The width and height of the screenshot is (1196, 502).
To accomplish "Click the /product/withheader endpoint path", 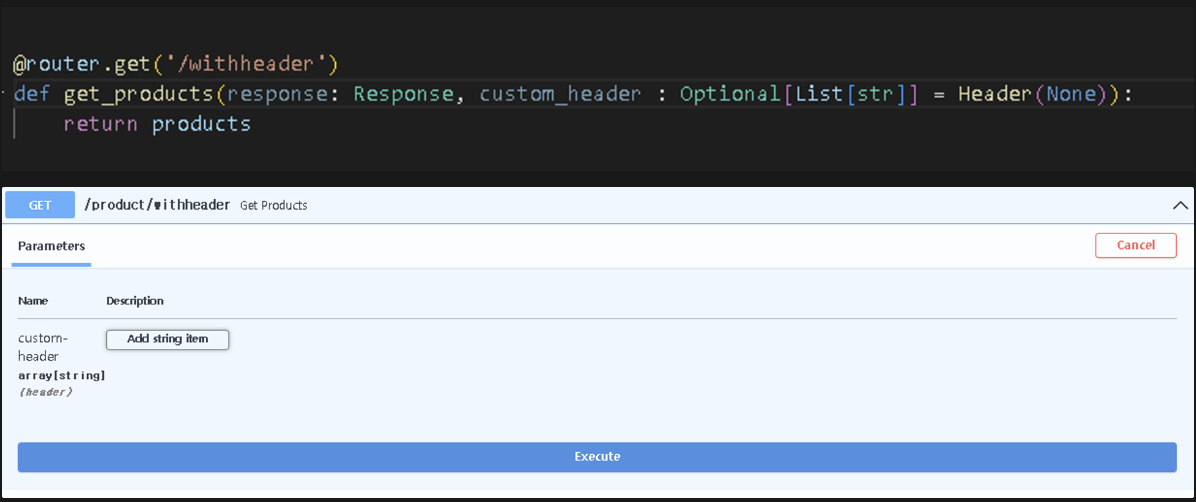I will (157, 205).
